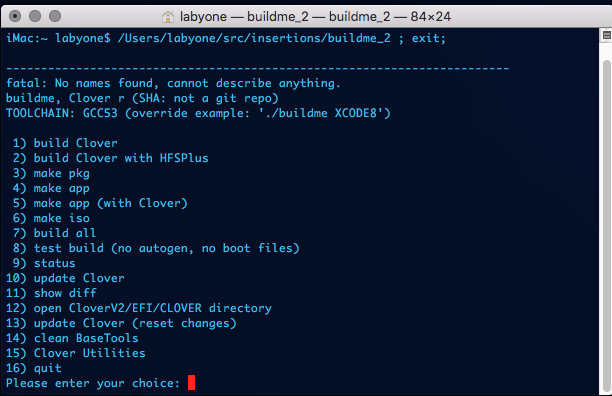Click the line '10) update Clover'
This screenshot has width=612, height=396.
pos(65,278)
